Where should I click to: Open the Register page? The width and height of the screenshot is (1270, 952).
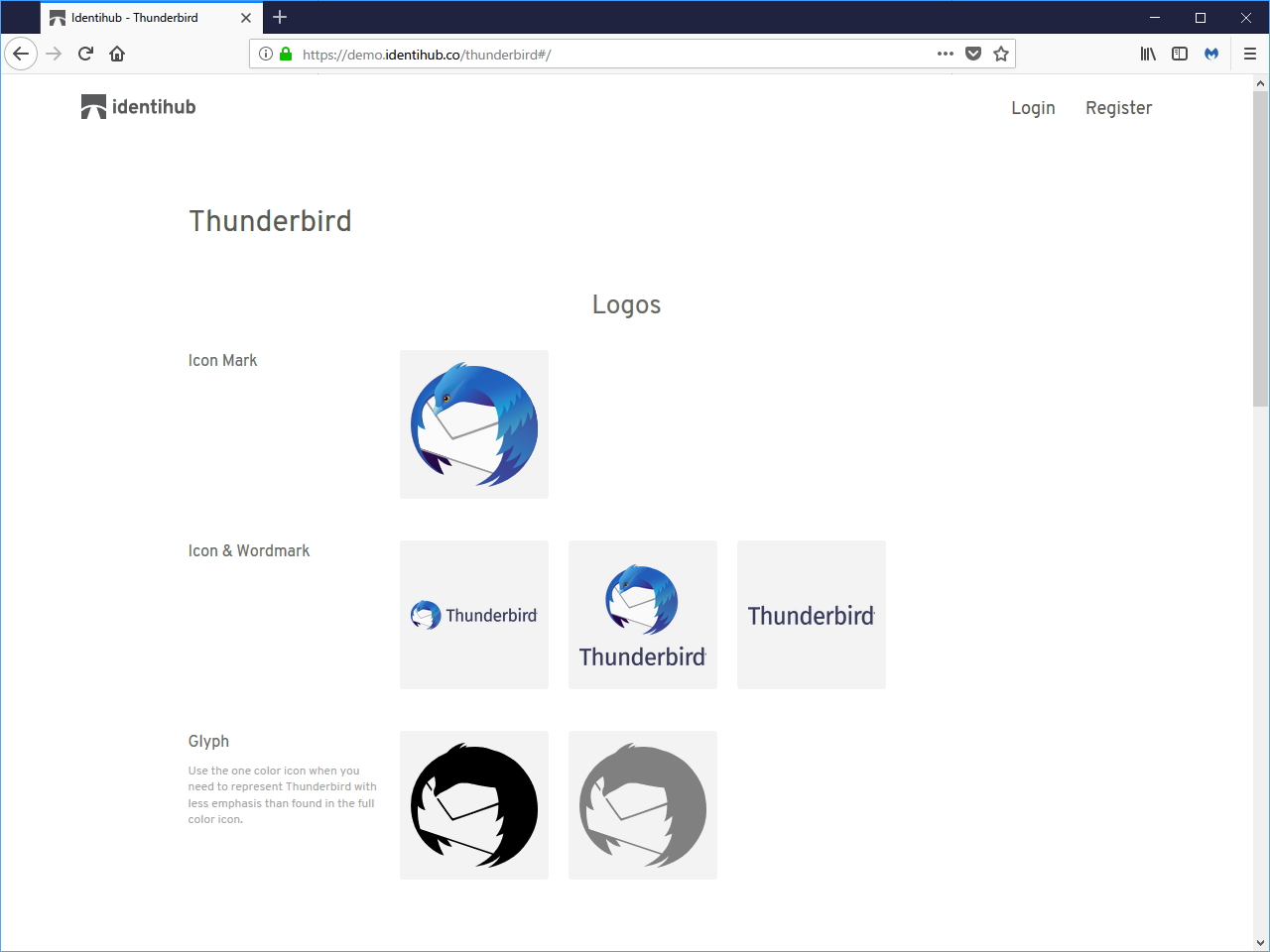1118,108
